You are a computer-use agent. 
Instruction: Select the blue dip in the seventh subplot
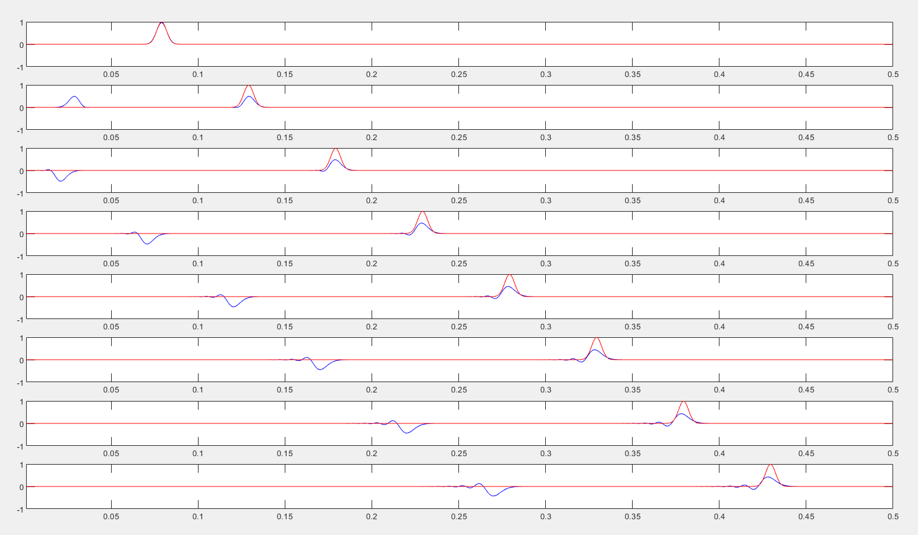(406, 432)
